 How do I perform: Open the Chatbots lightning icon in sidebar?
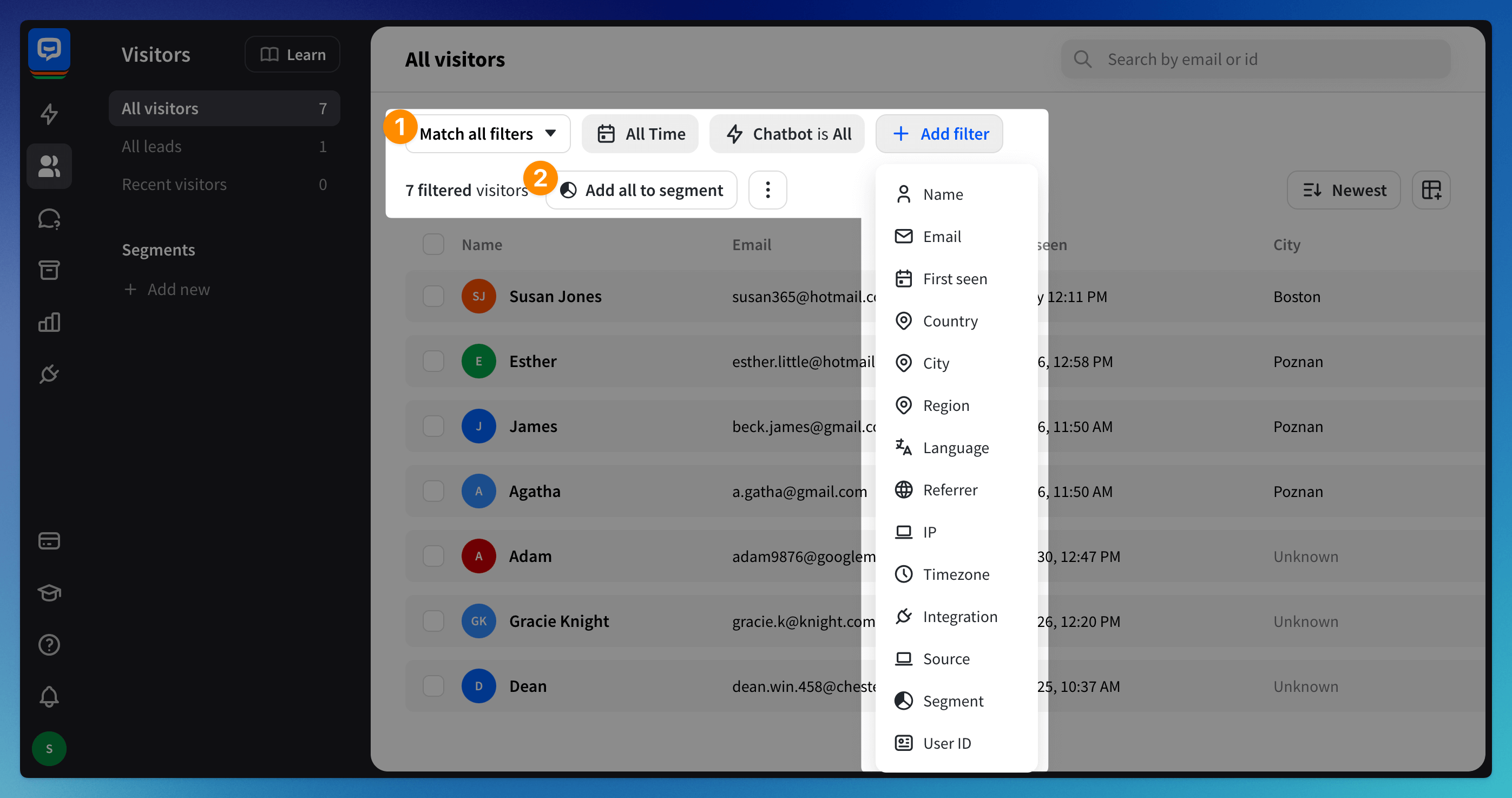pos(49,114)
